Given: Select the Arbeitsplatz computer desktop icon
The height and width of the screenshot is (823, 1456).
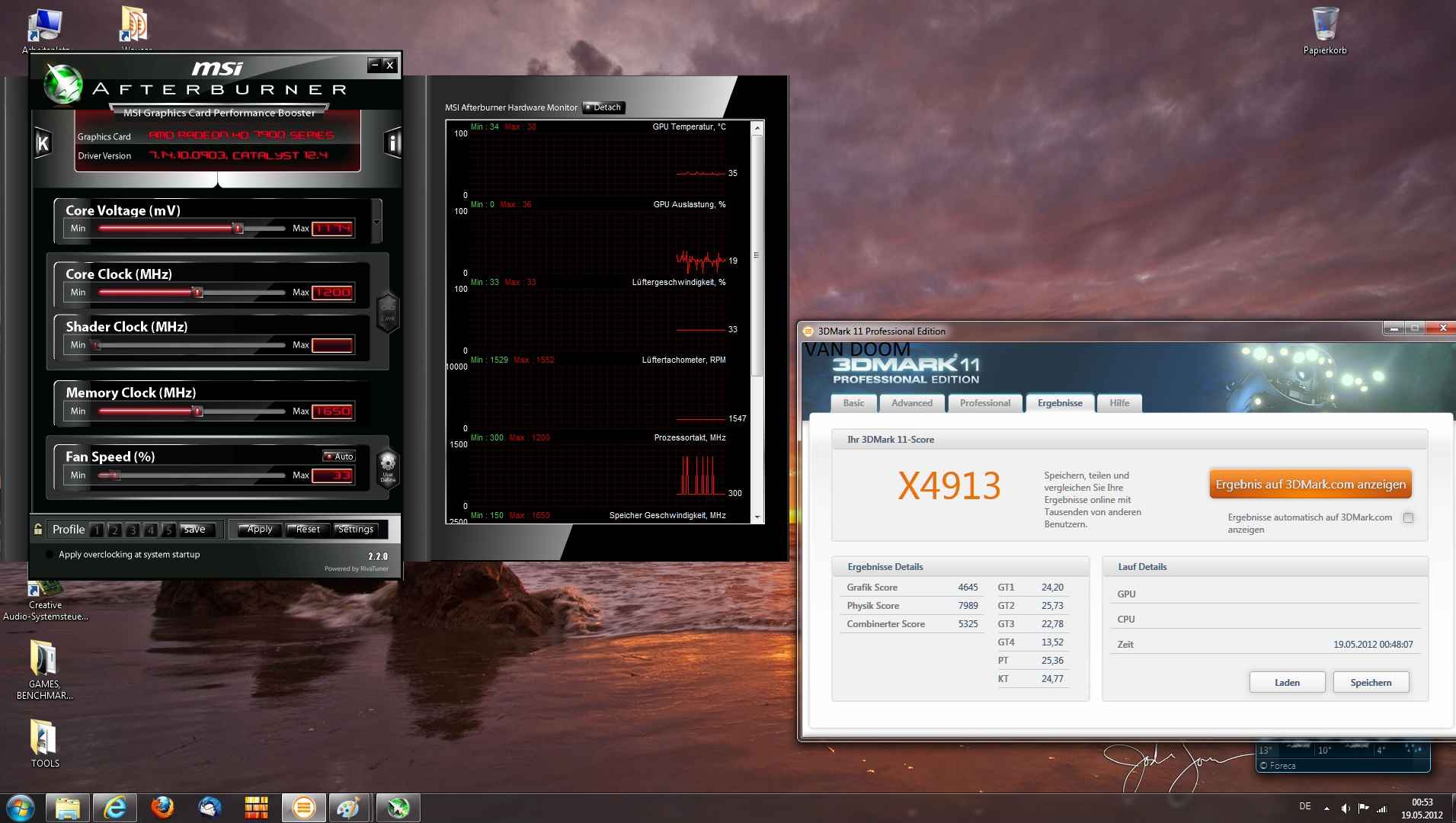Looking at the screenshot, I should 45,30.
